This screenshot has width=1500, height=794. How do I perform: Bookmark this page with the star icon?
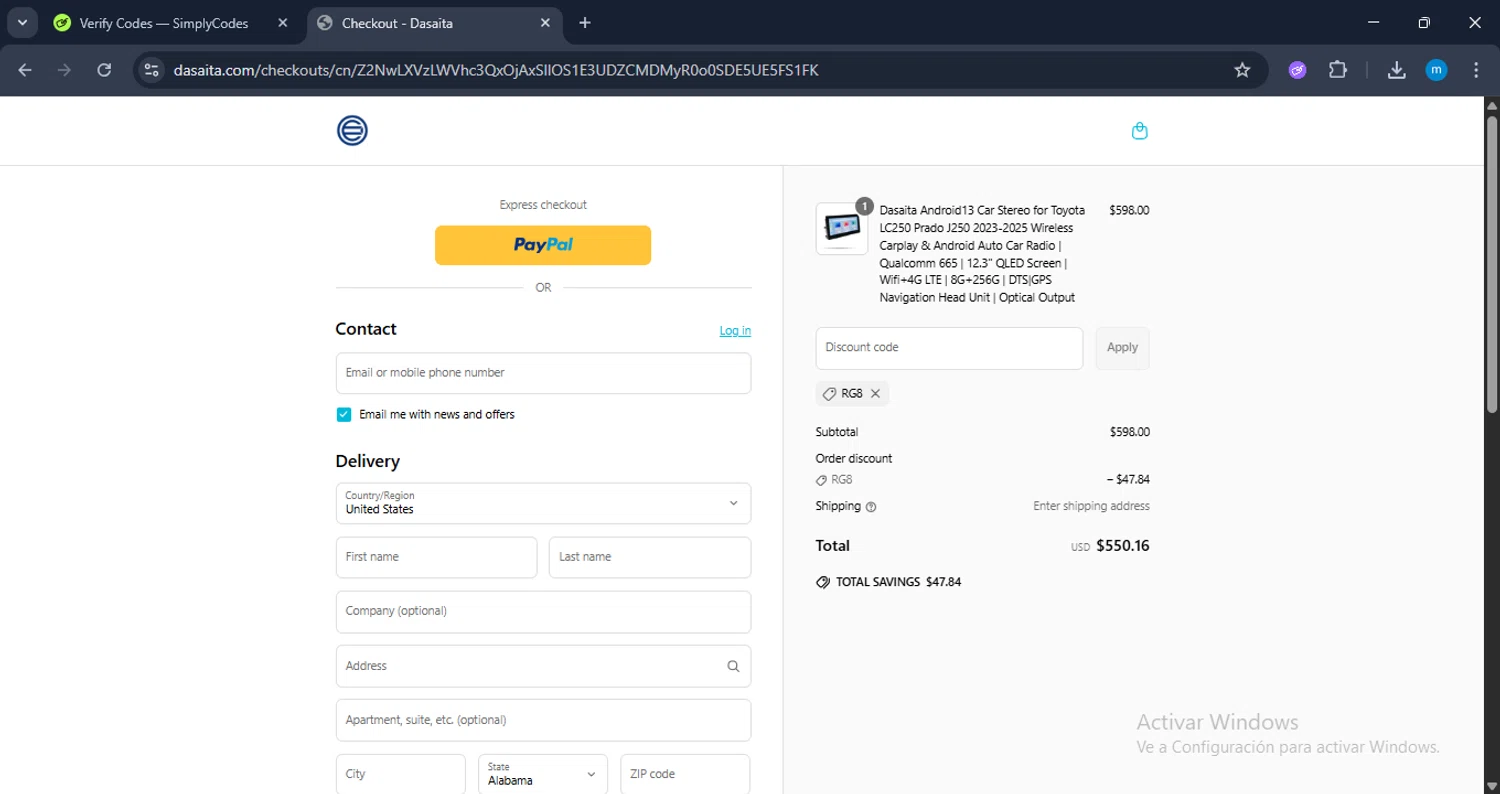1242,70
